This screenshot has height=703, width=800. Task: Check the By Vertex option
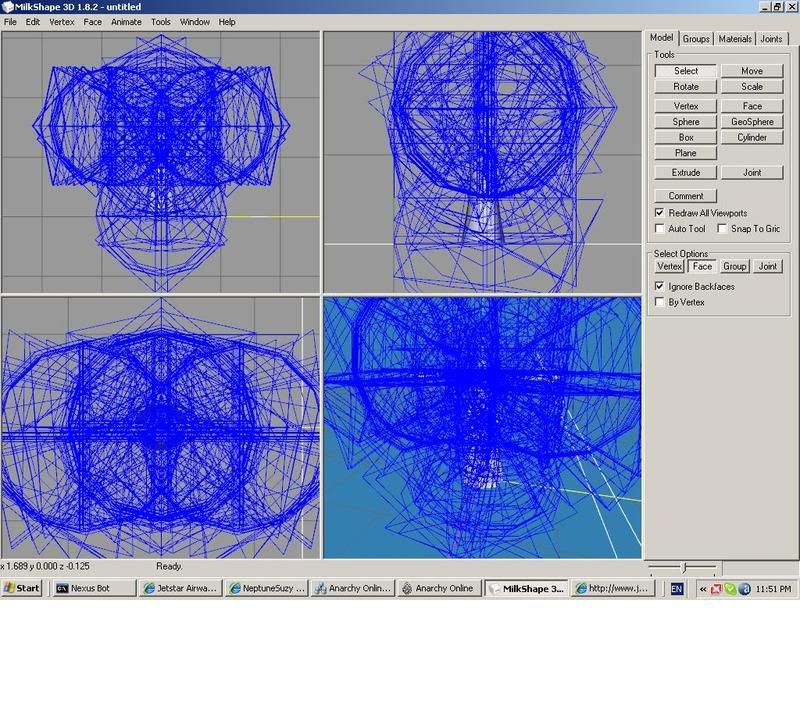point(658,302)
